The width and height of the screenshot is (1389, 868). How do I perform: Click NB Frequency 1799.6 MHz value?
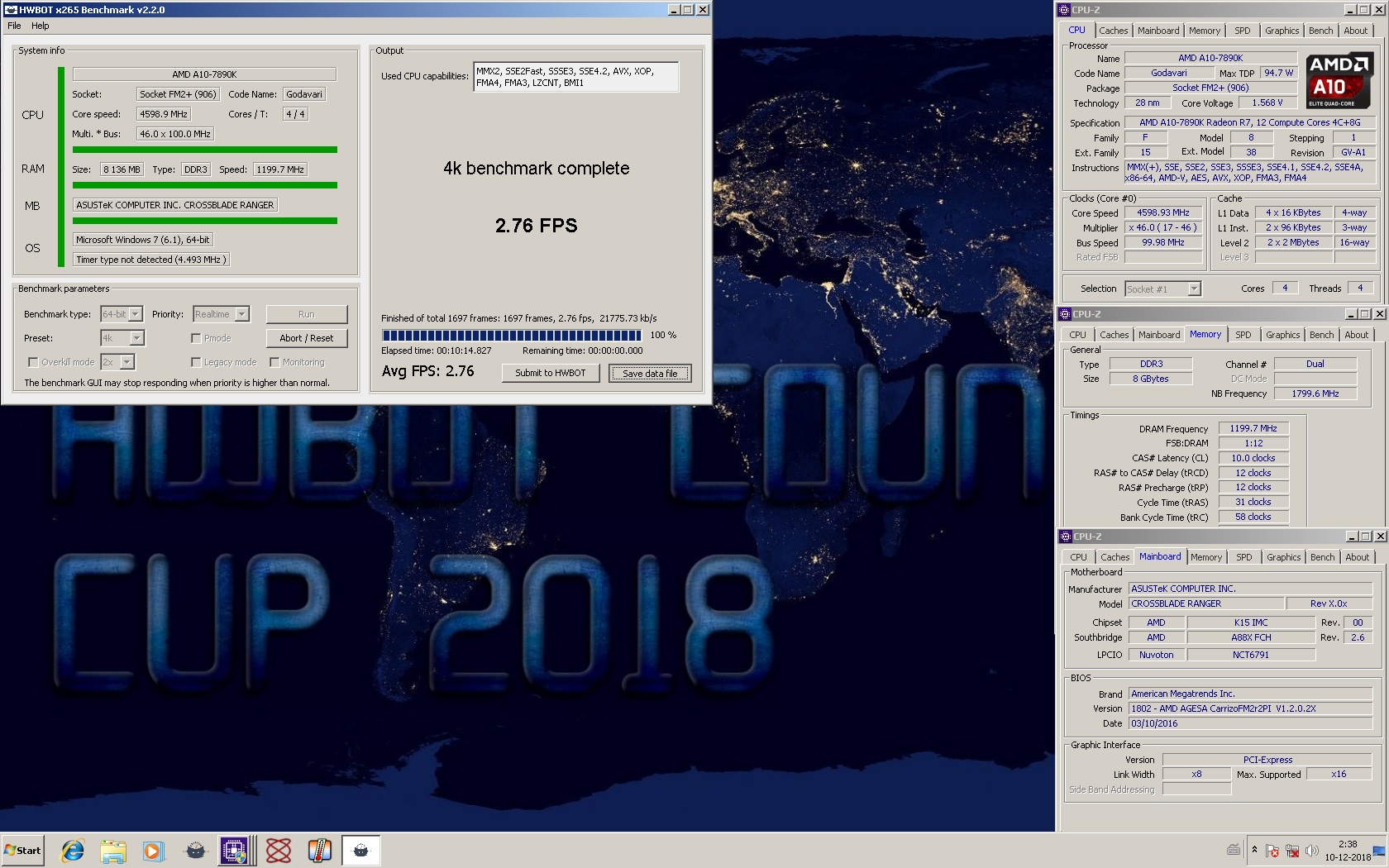(x=1315, y=393)
